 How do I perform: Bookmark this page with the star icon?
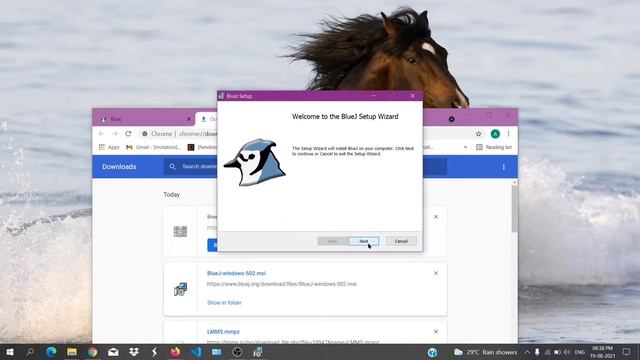(x=478, y=133)
